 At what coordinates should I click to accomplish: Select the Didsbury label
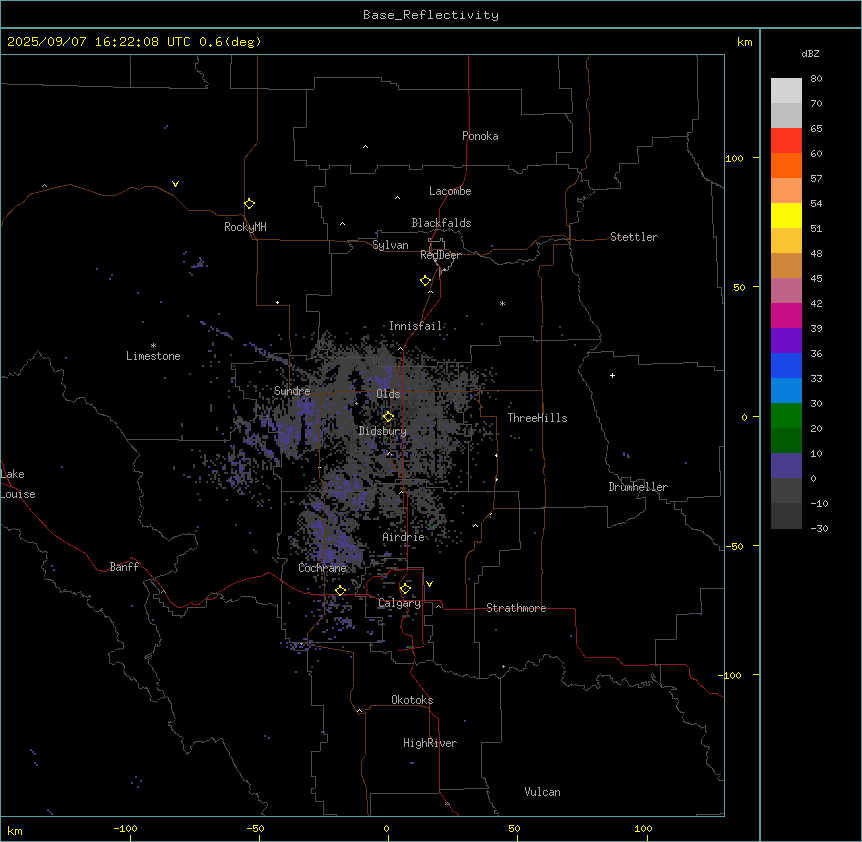tap(382, 431)
